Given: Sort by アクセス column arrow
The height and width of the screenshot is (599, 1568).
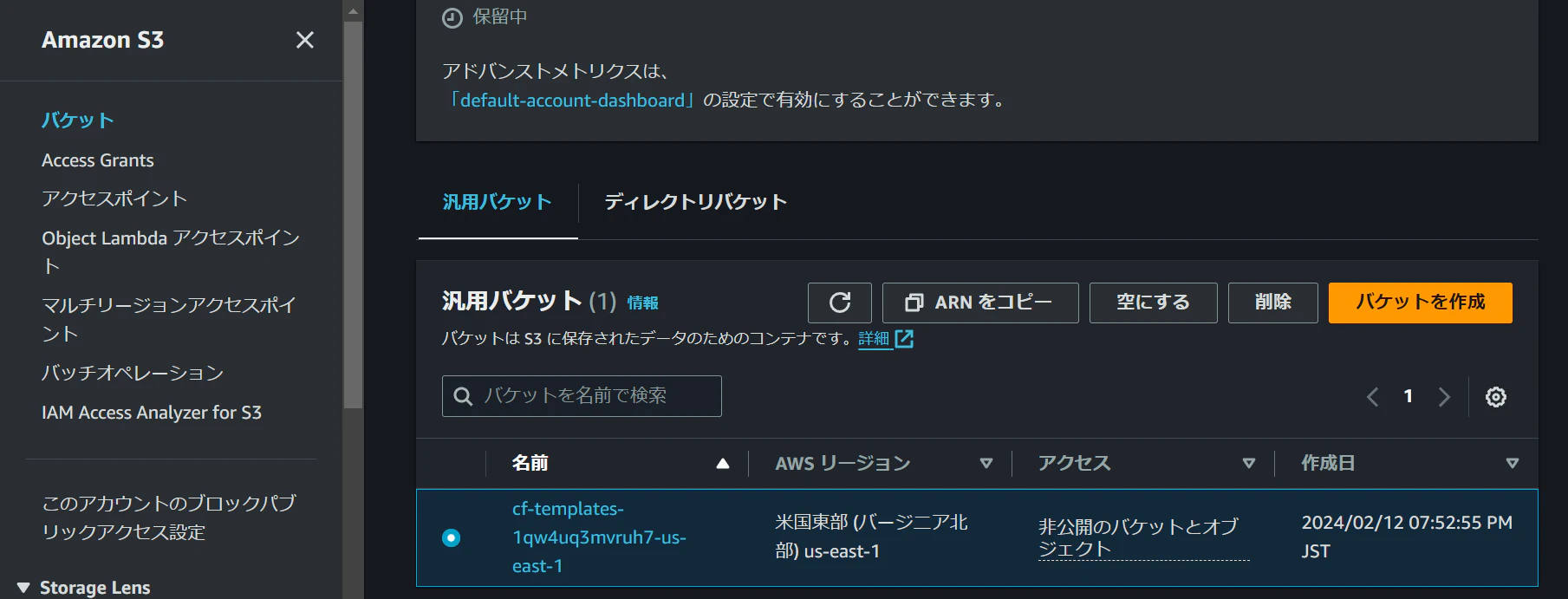Looking at the screenshot, I should [1249, 464].
